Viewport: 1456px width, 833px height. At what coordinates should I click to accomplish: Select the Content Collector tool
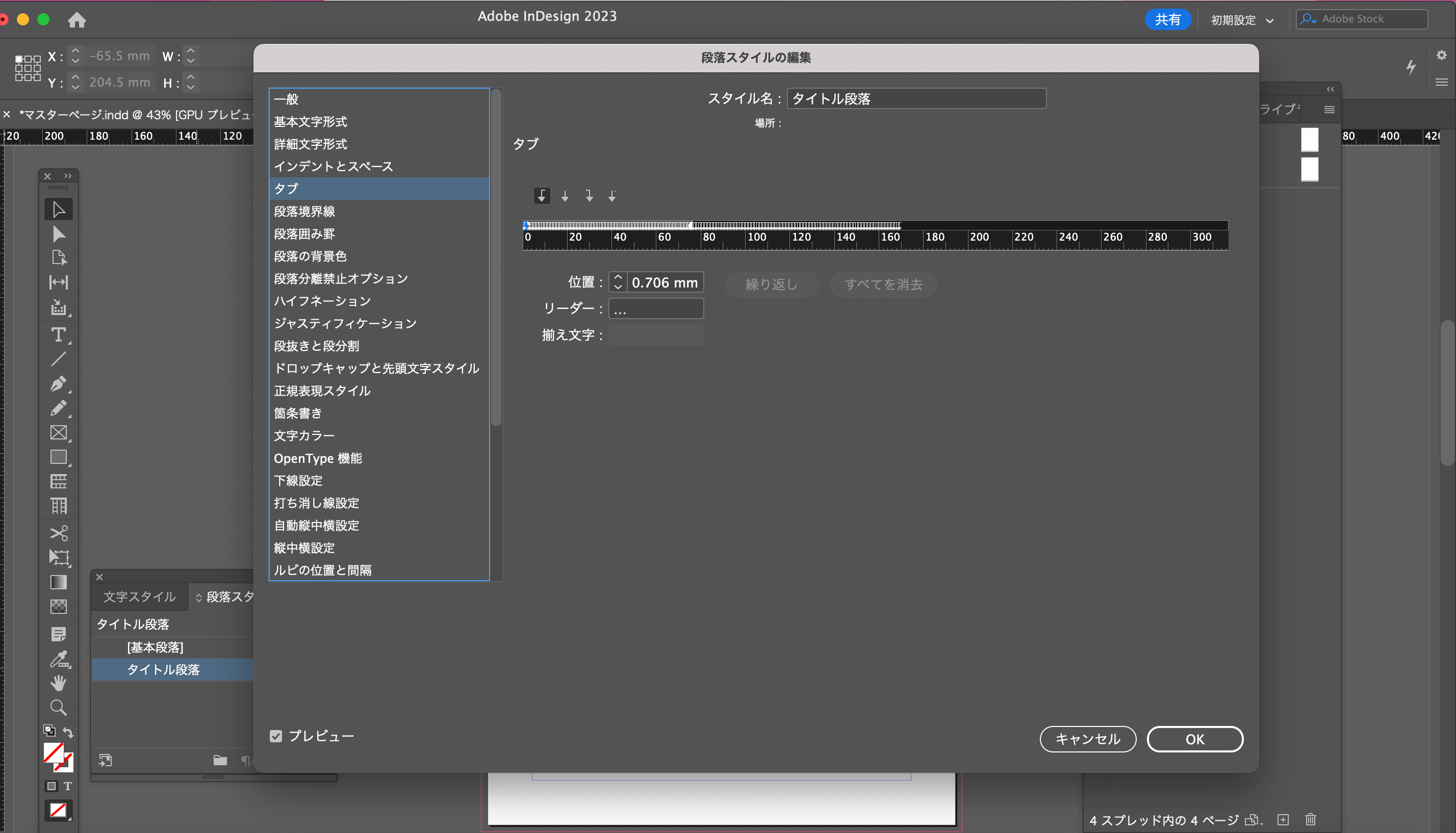pos(58,307)
